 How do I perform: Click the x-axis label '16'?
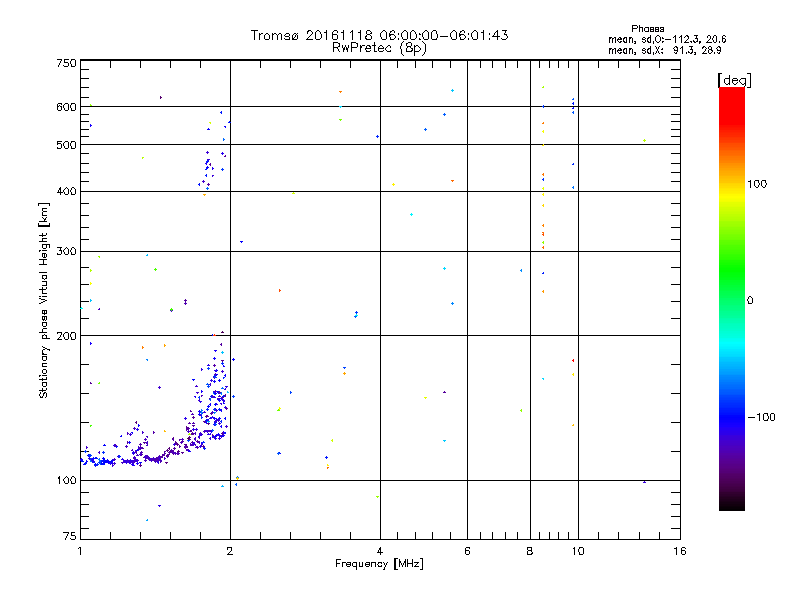[x=680, y=551]
